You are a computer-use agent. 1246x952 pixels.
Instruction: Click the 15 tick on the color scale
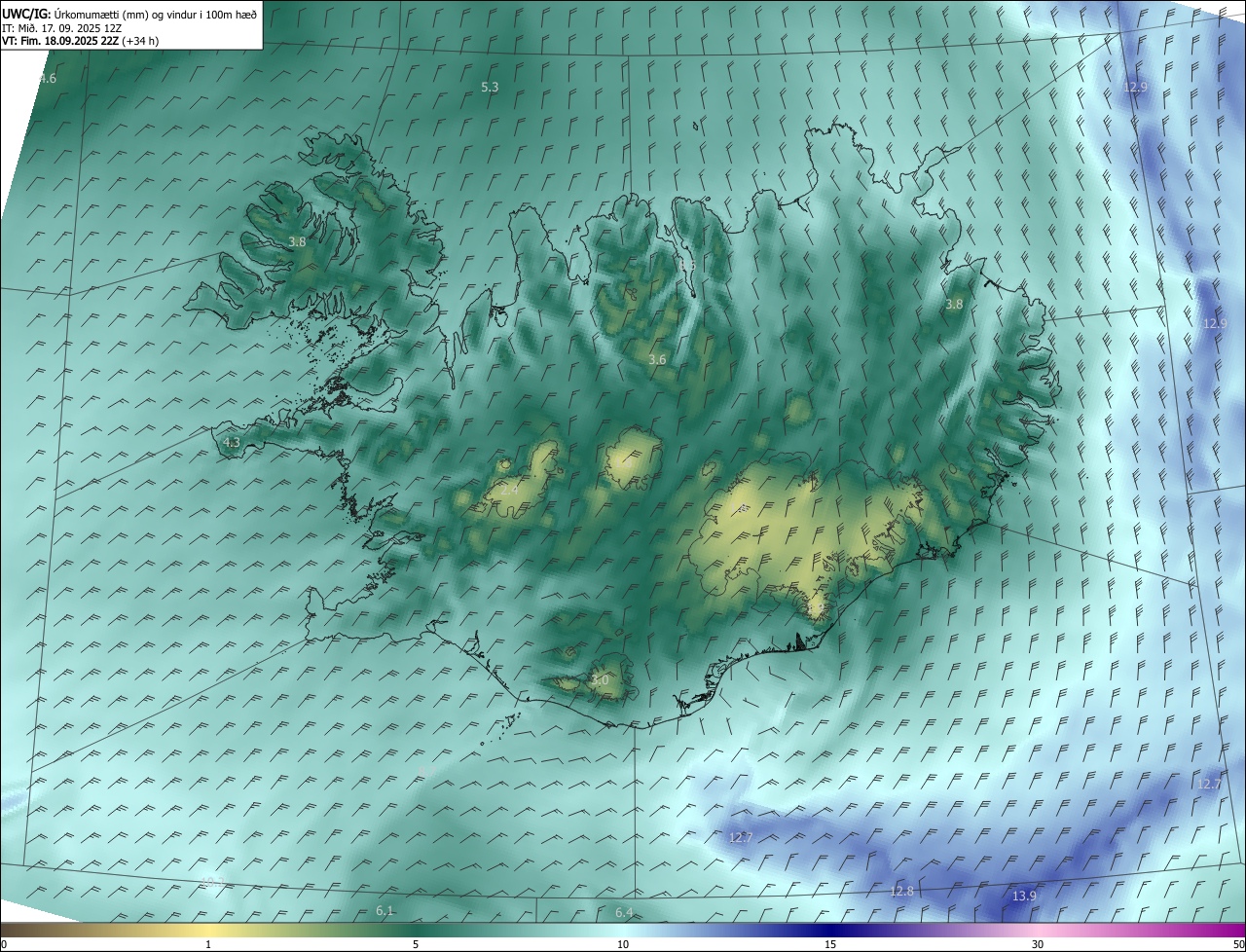click(830, 944)
